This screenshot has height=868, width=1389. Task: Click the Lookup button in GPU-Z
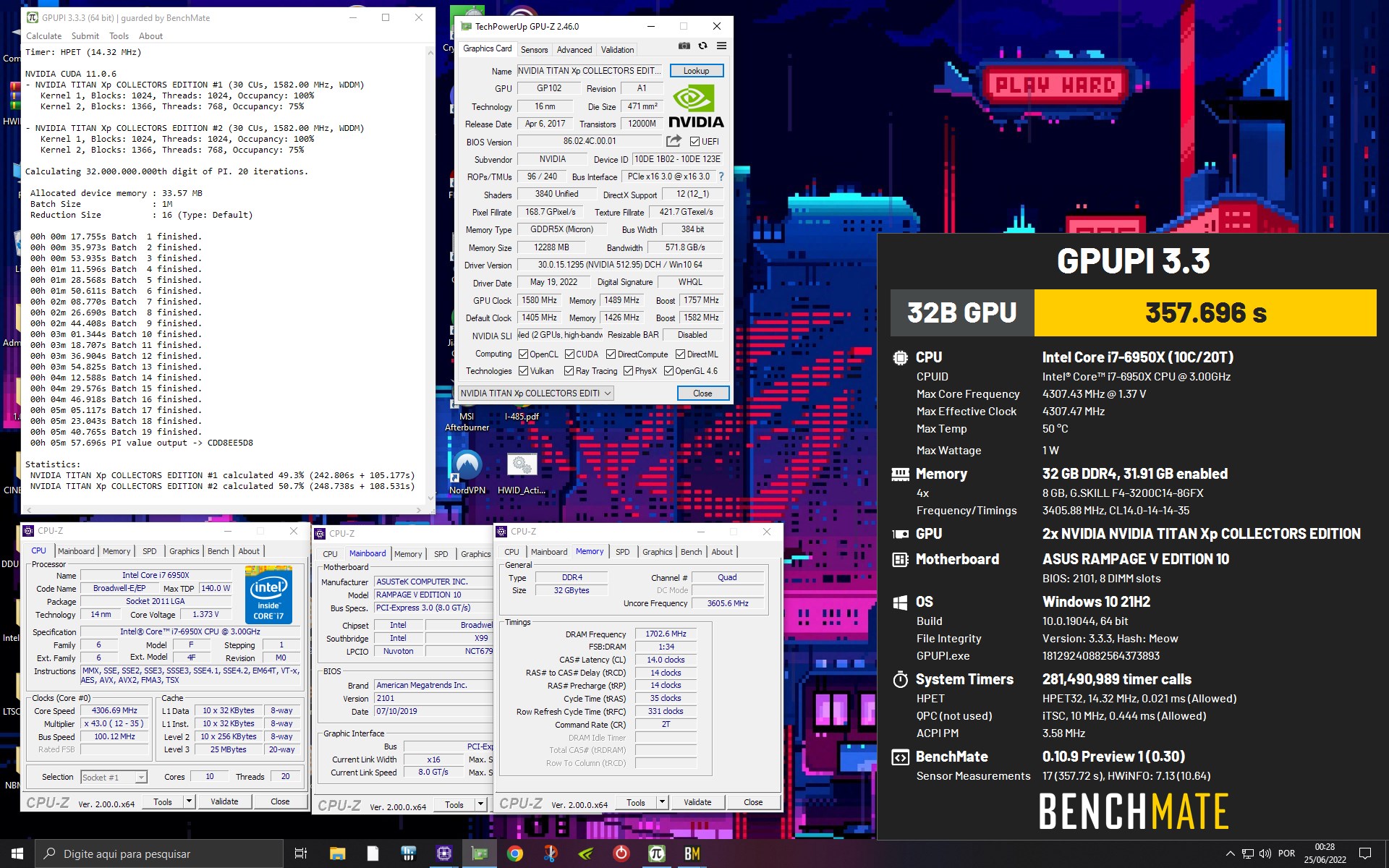[696, 71]
